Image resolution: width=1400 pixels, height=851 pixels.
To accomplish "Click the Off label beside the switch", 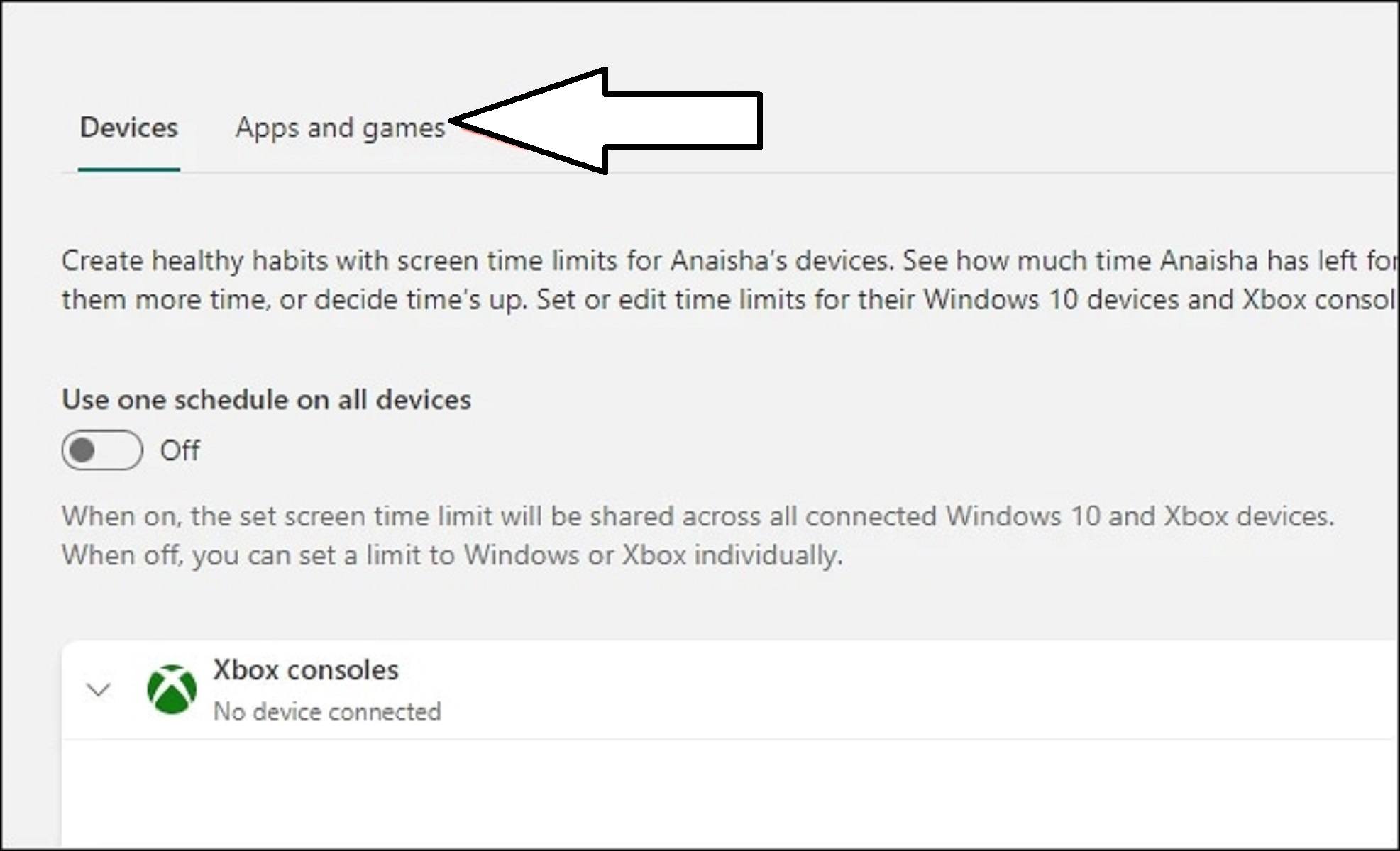I will pyautogui.click(x=179, y=450).
